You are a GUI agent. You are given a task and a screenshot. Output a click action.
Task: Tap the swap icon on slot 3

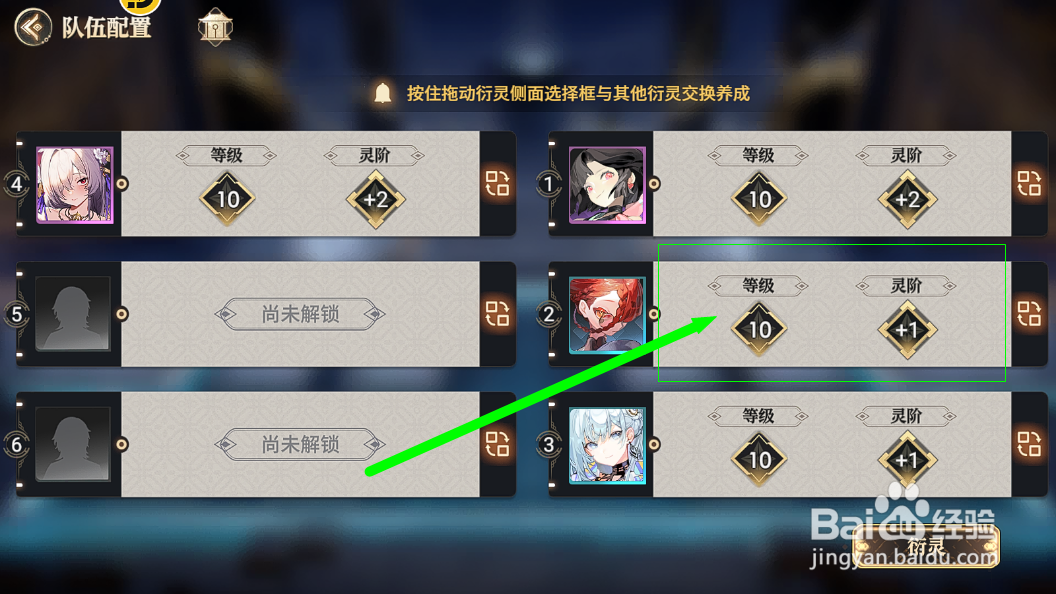click(x=1029, y=444)
